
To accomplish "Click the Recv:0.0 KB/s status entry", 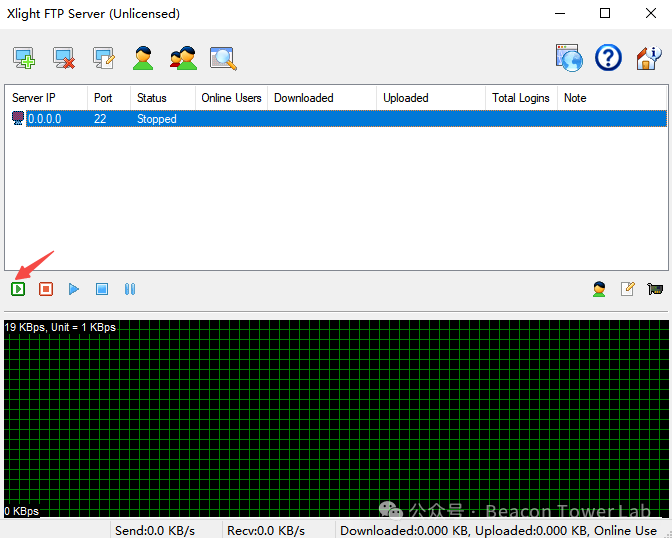I will coord(266,531).
